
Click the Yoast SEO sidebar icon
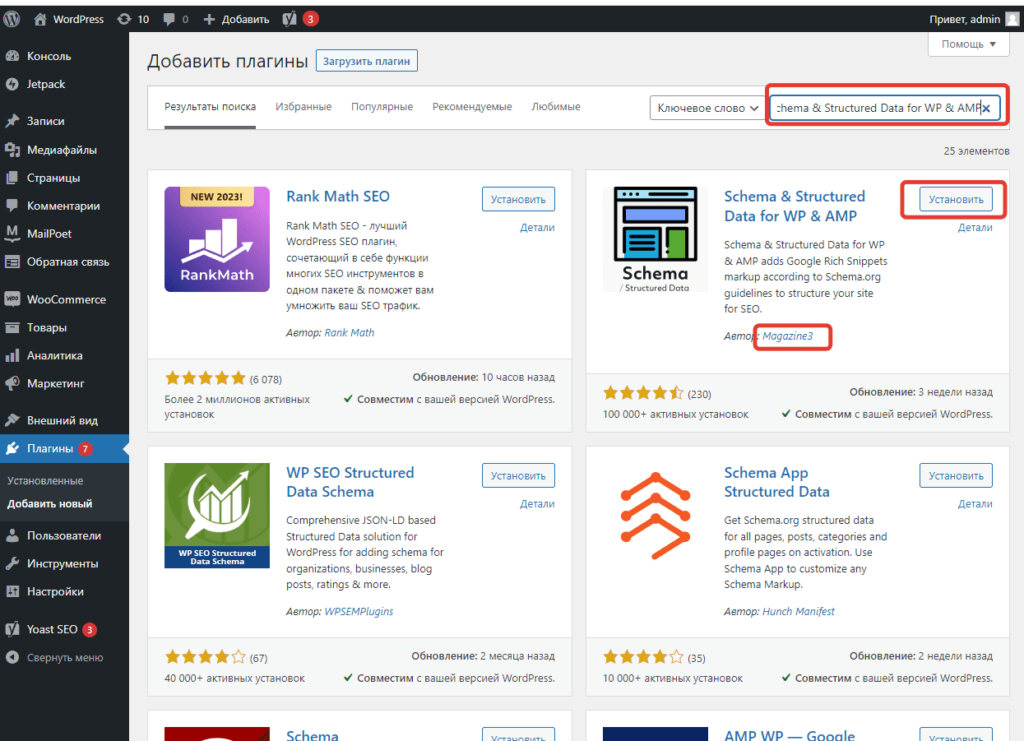[x=12, y=629]
